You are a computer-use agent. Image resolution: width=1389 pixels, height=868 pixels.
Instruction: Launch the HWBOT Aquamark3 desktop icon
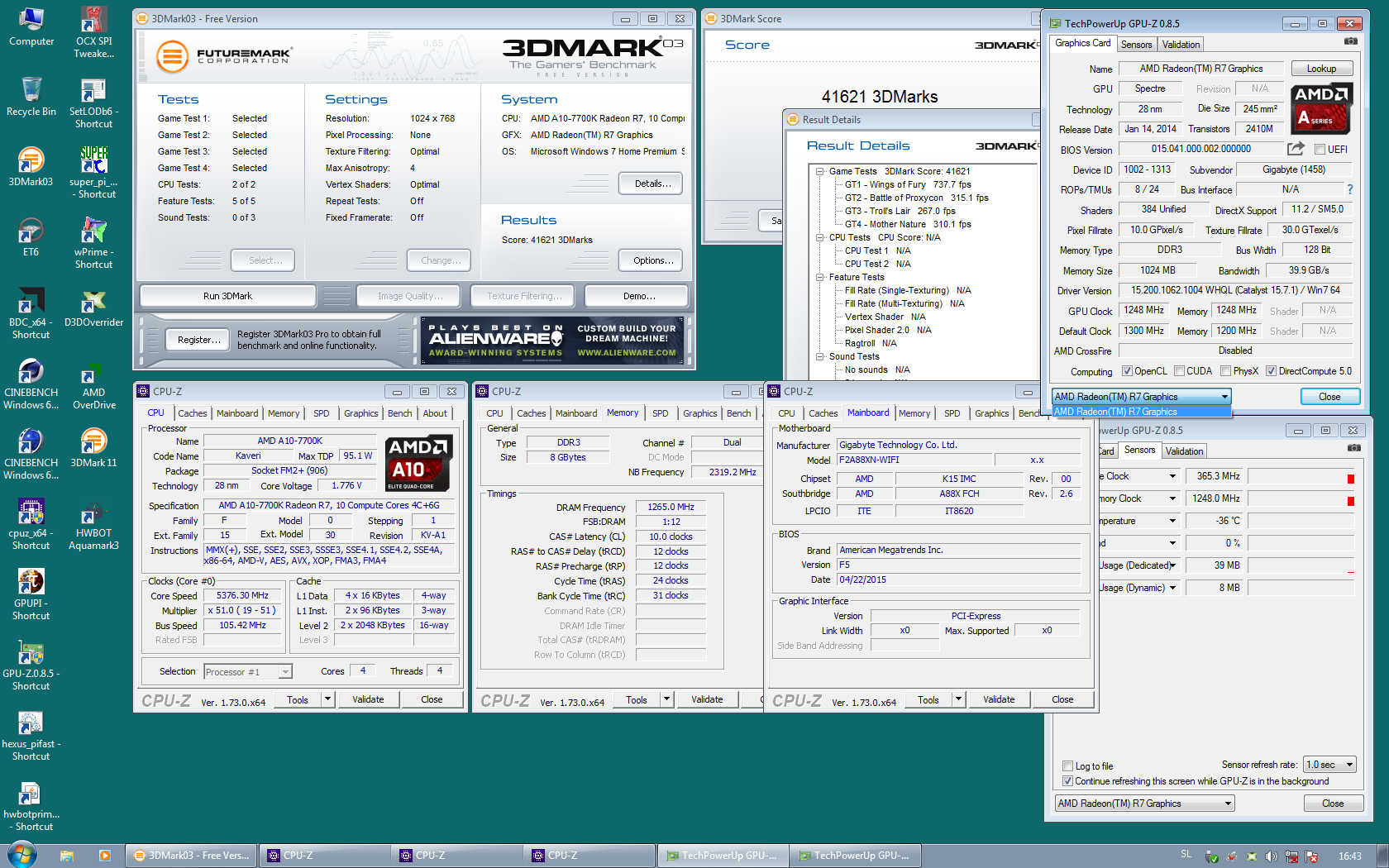point(93,524)
